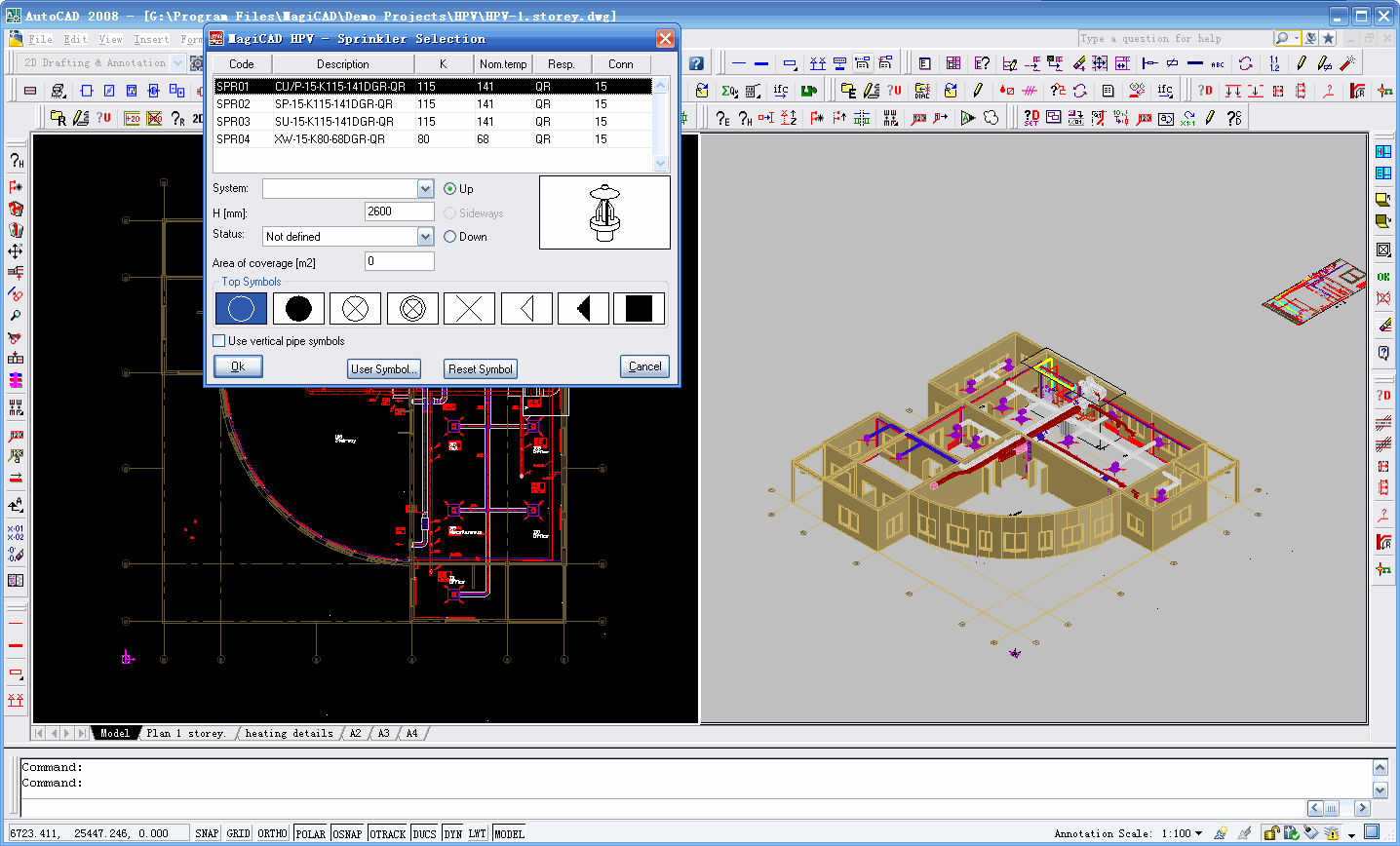Click the H [mm] input field

(x=400, y=211)
